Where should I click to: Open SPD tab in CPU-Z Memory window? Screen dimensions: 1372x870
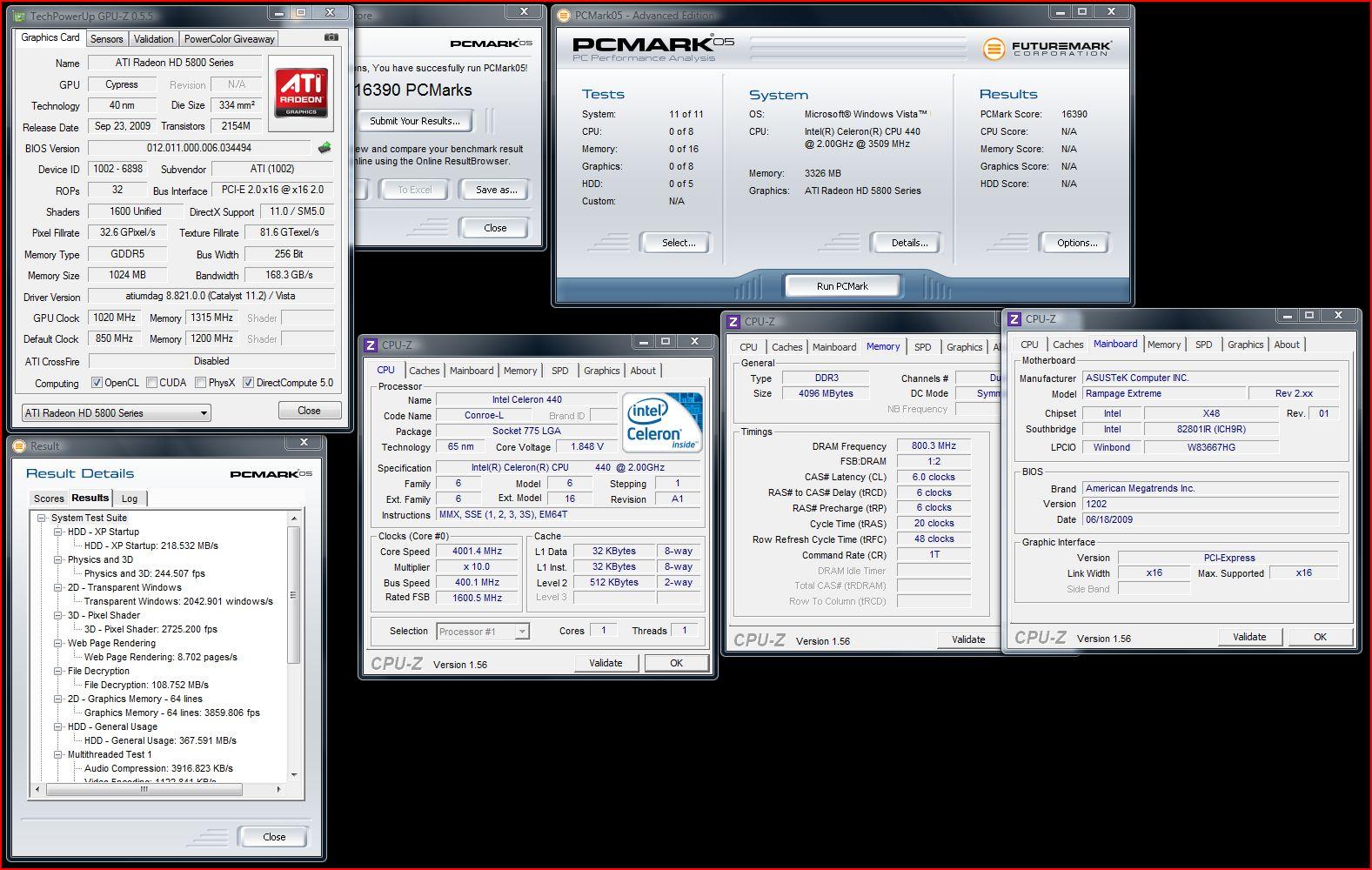pos(923,347)
